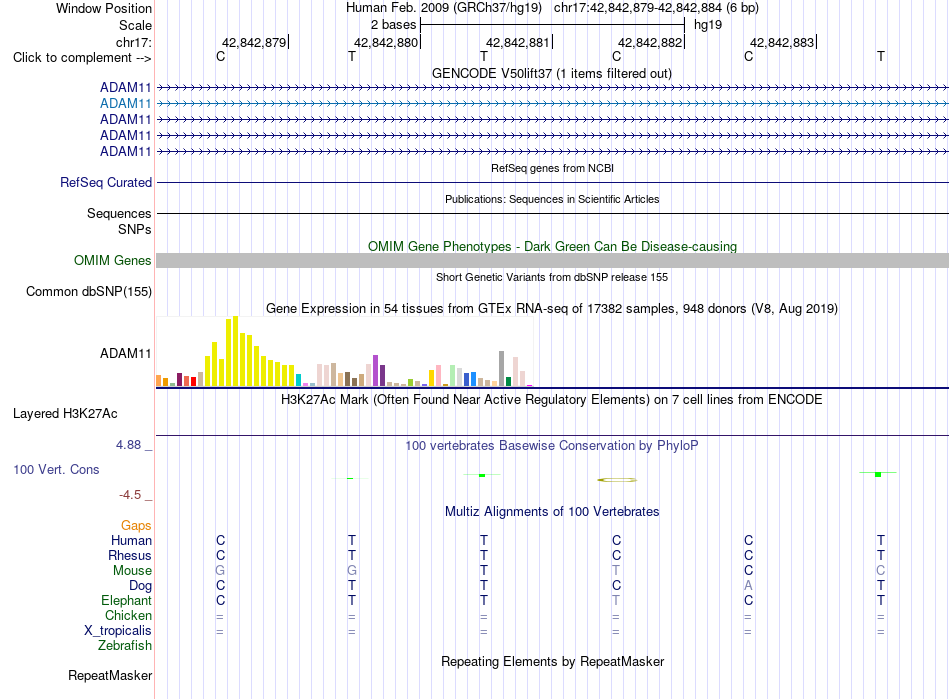Open the RefSeq Curated track label

106,182
